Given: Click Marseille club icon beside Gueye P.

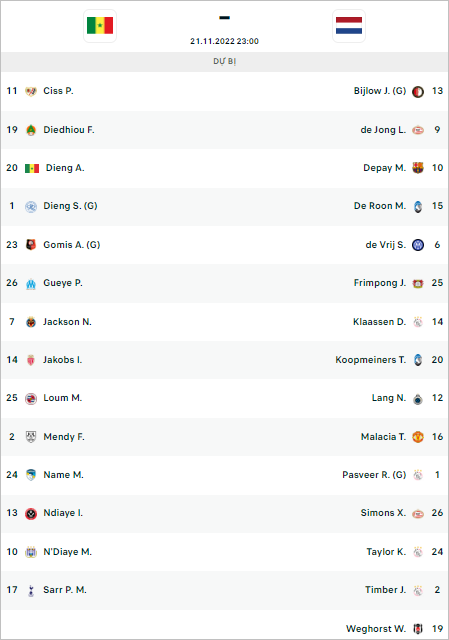Looking at the screenshot, I should [x=31, y=283].
